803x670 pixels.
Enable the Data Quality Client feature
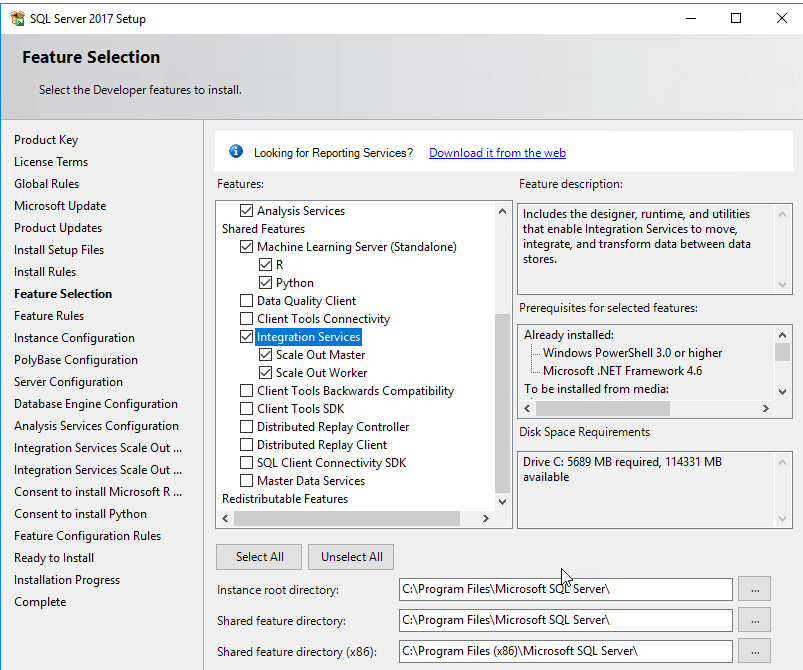point(247,300)
